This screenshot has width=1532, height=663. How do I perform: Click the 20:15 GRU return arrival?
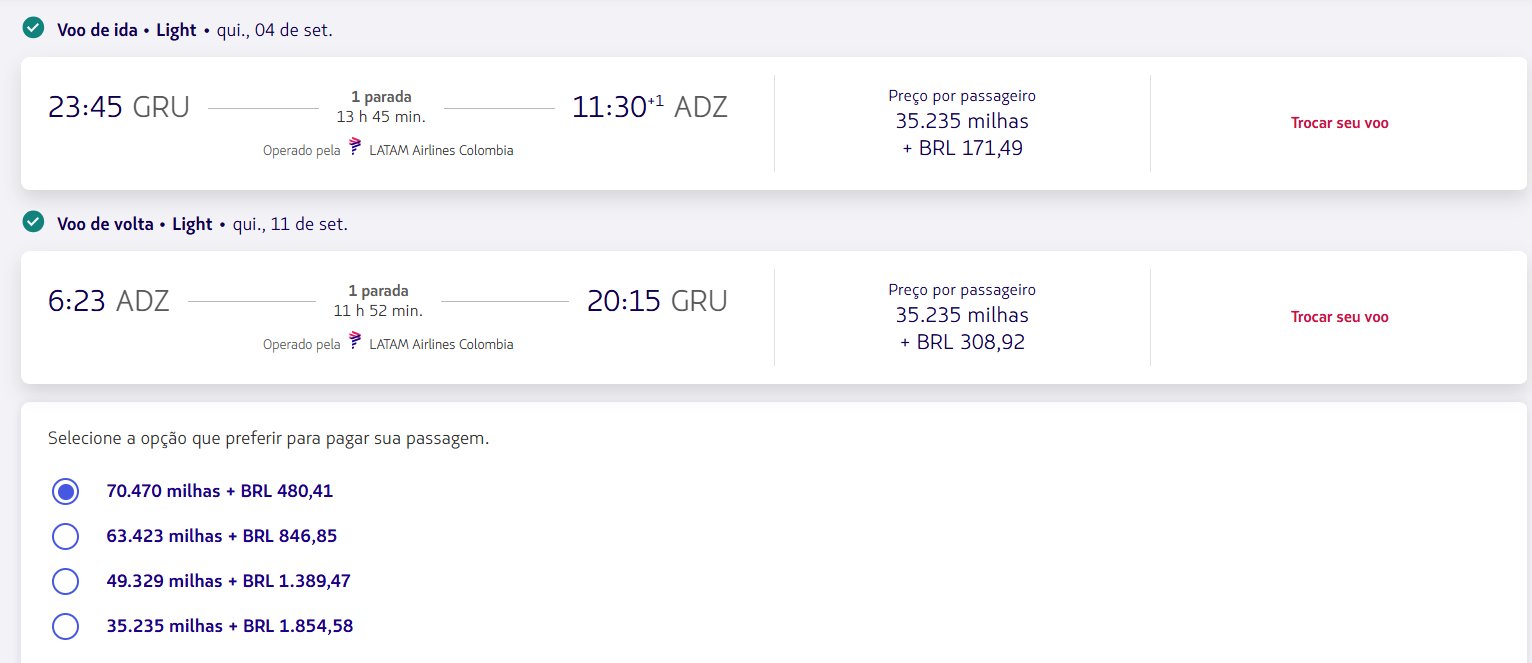click(657, 301)
